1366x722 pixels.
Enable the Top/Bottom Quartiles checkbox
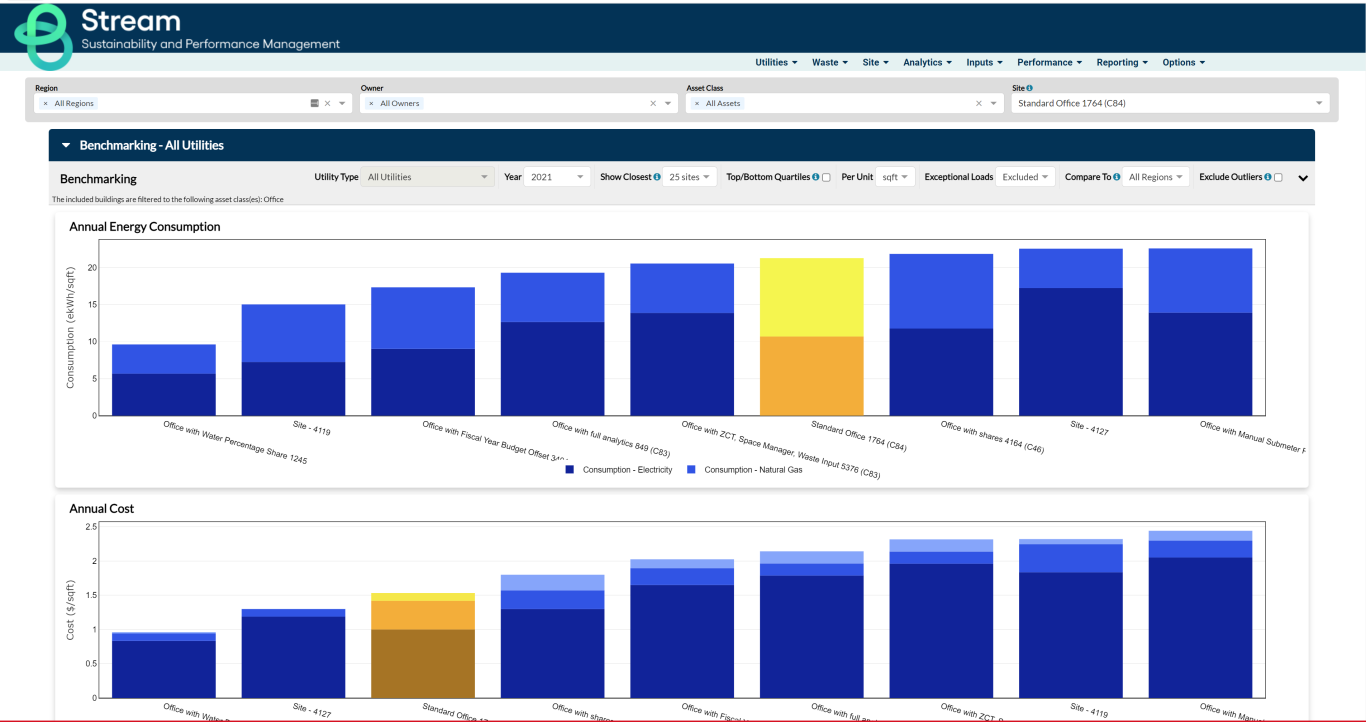(x=826, y=177)
